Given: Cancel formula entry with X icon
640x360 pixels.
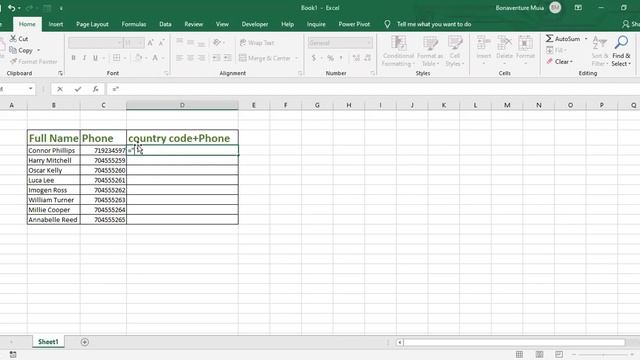Looking at the screenshot, I should [60, 89].
